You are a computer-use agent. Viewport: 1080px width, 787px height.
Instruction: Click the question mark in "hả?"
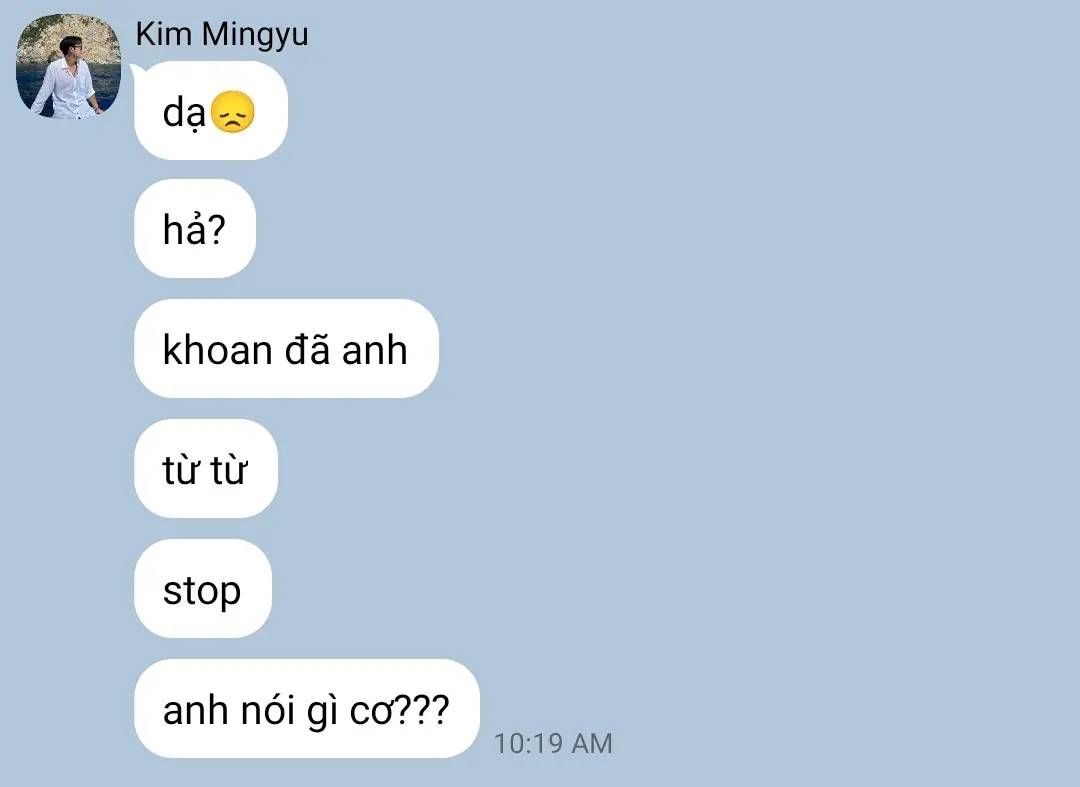[x=216, y=229]
